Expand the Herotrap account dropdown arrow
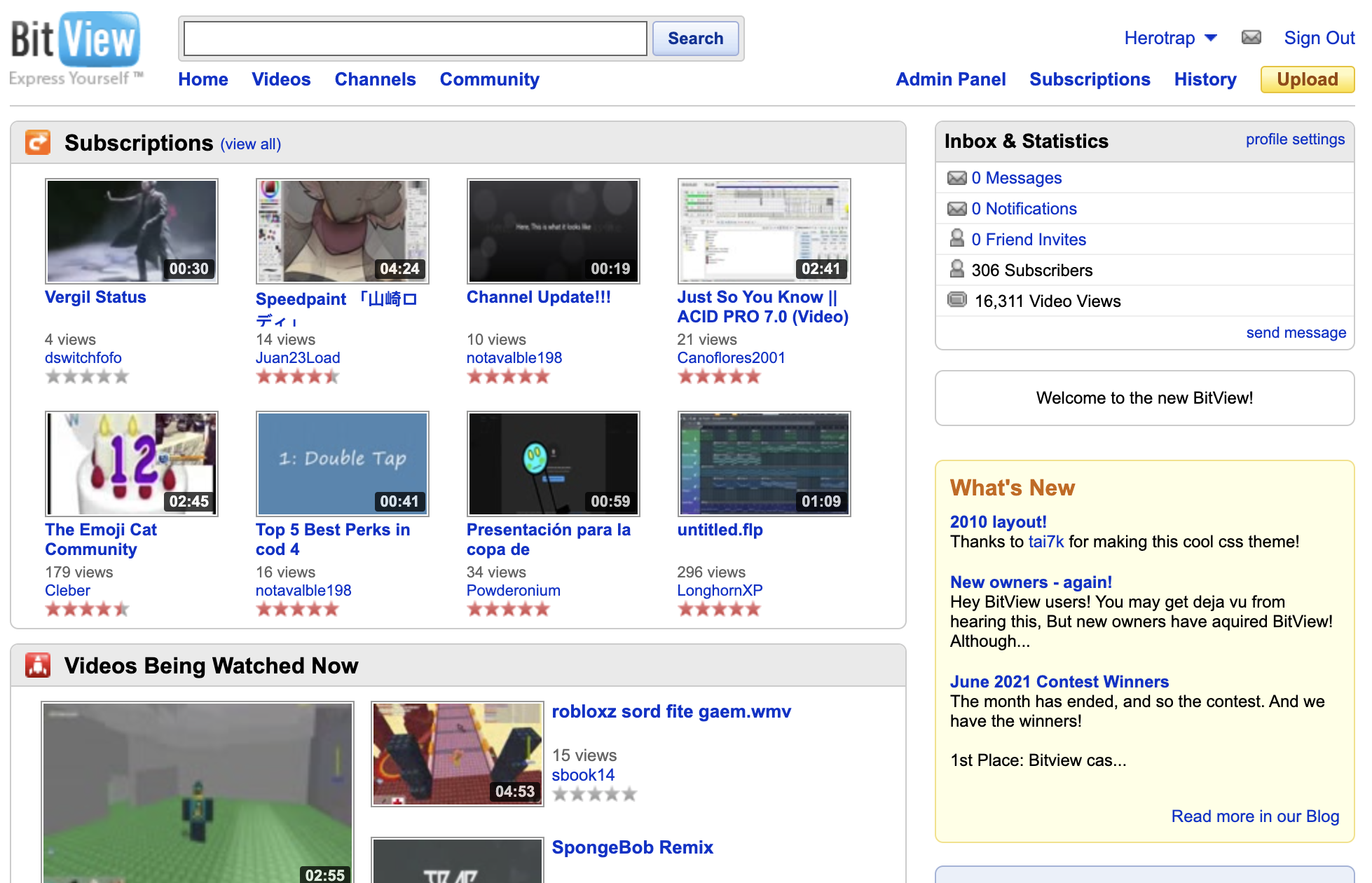 click(x=1211, y=38)
